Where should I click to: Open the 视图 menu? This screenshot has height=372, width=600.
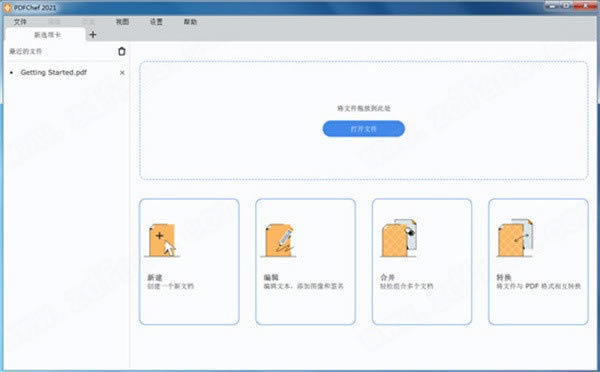[x=122, y=22]
